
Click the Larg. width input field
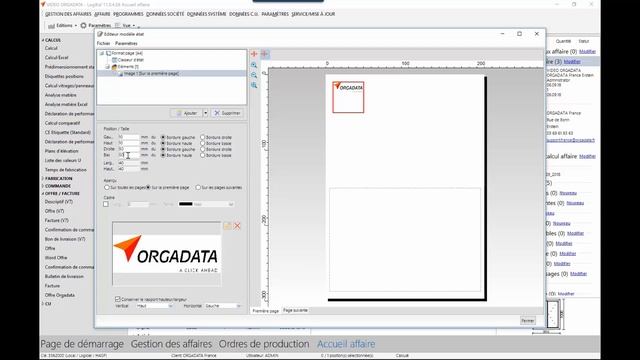[129, 163]
